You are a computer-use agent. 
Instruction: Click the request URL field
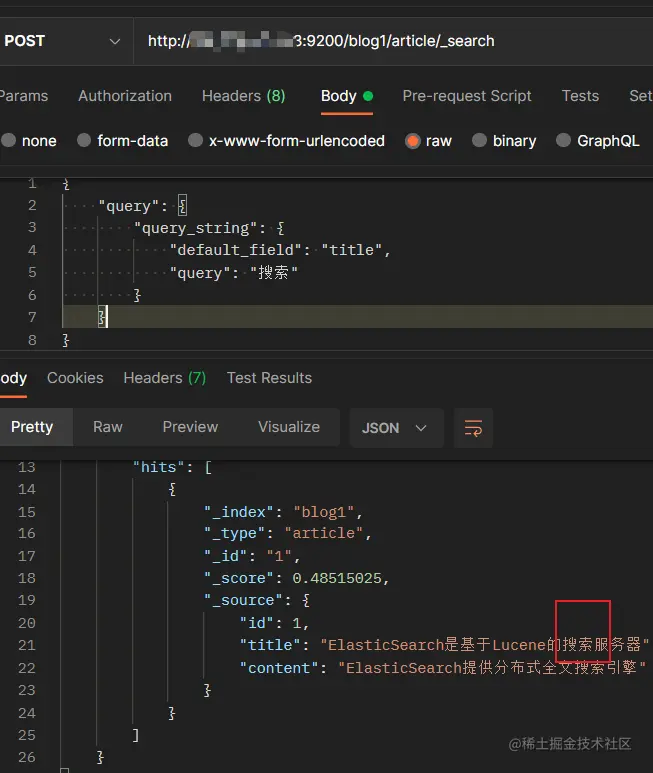coord(393,41)
